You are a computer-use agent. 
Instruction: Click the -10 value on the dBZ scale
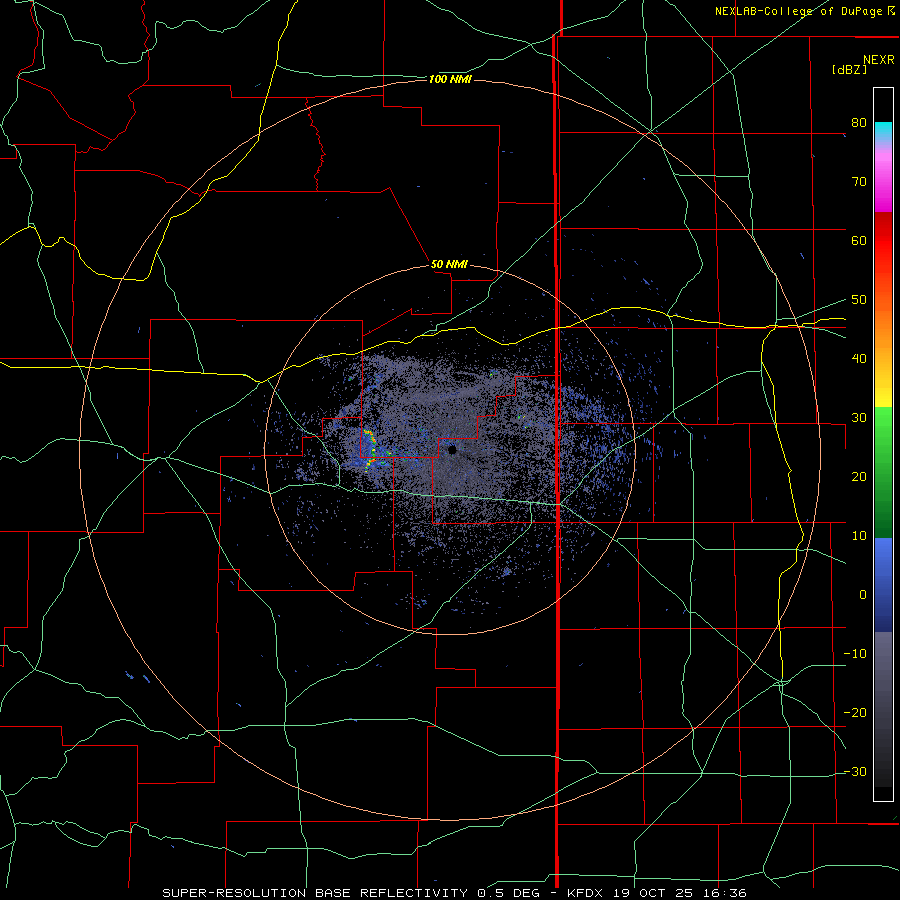click(855, 654)
